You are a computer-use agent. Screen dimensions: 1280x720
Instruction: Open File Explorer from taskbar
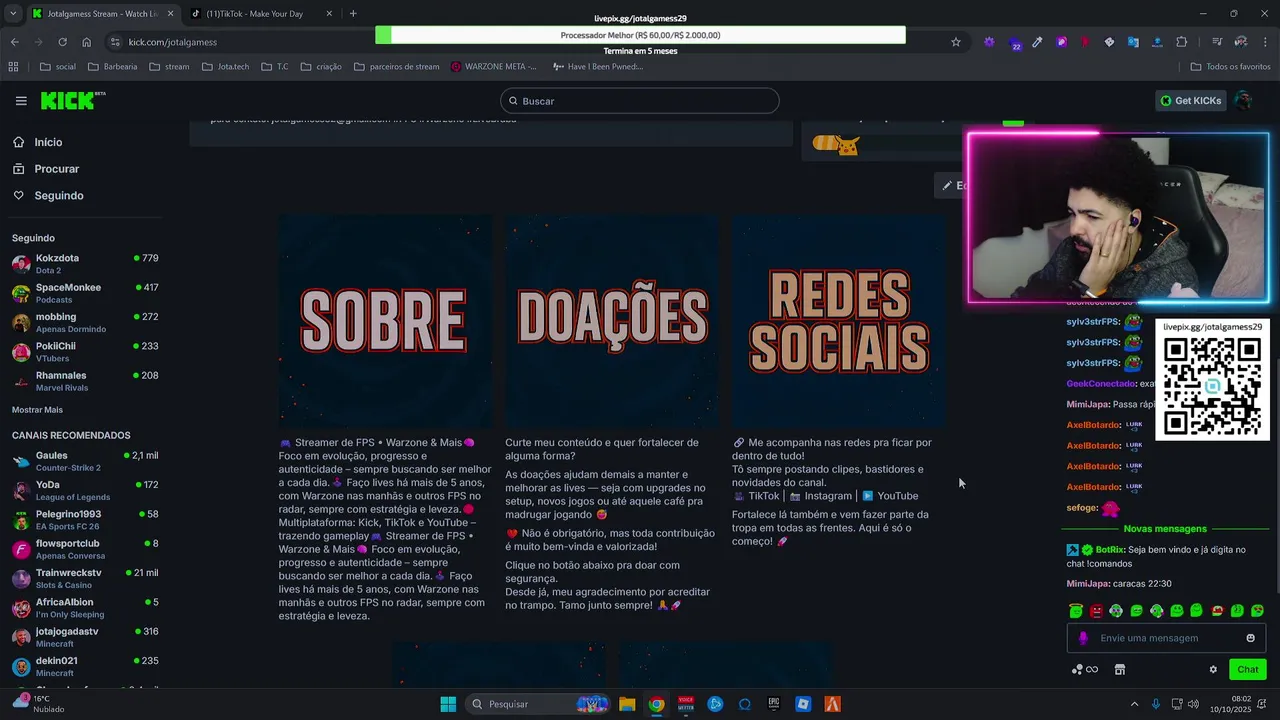(627, 704)
